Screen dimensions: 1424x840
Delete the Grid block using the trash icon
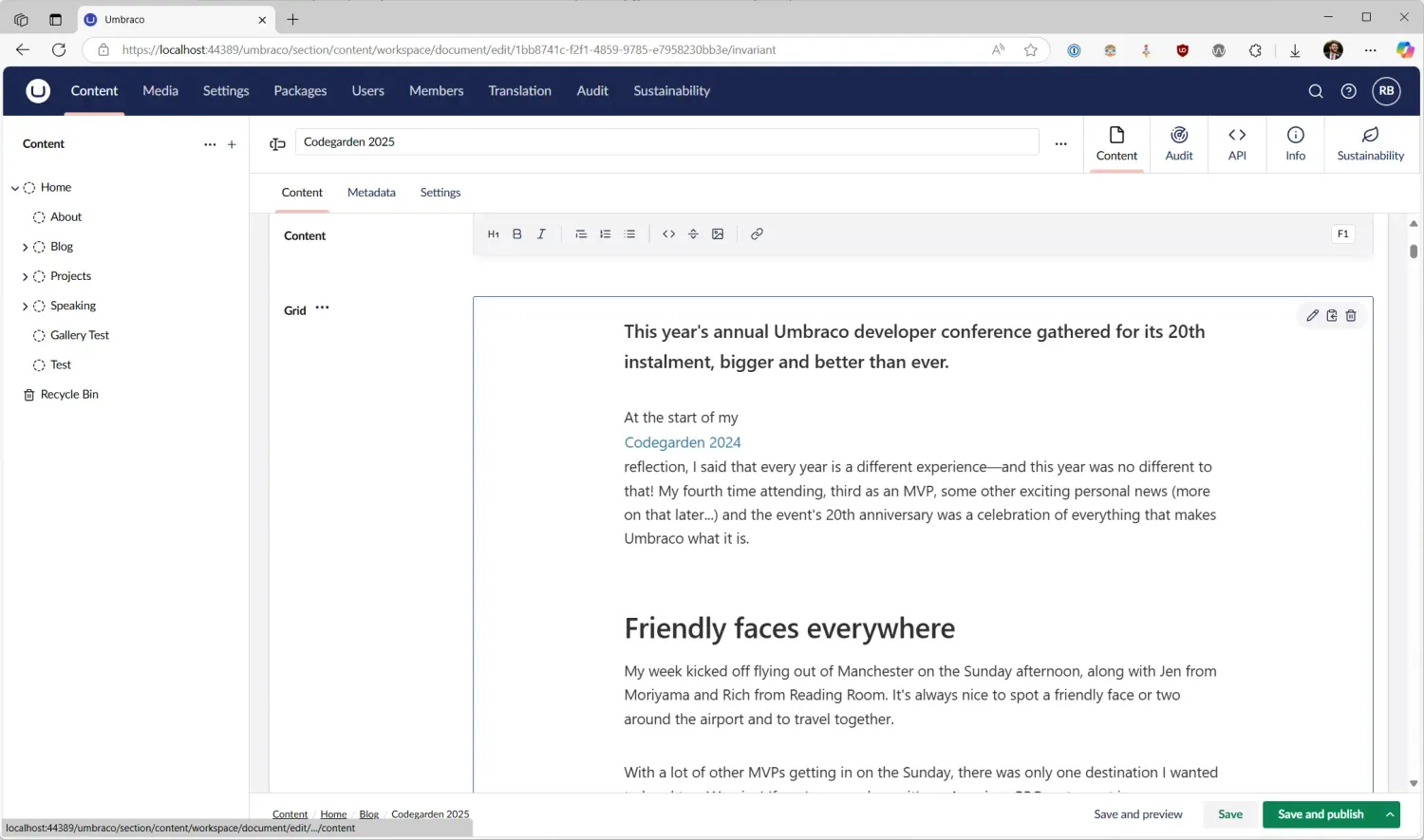(x=1351, y=315)
